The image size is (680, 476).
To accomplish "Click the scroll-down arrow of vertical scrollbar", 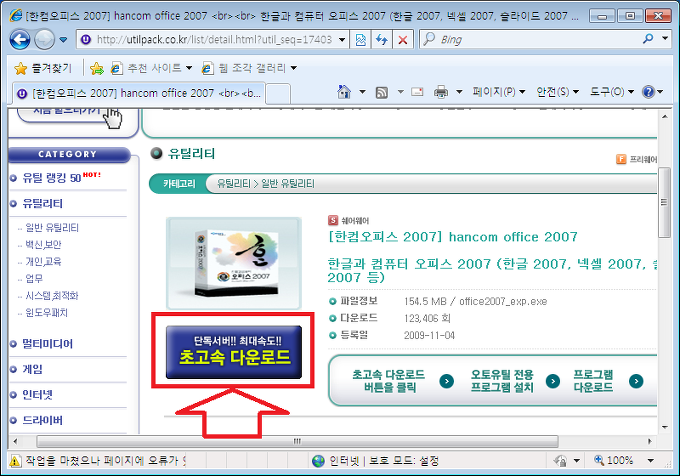I will pyautogui.click(x=664, y=427).
